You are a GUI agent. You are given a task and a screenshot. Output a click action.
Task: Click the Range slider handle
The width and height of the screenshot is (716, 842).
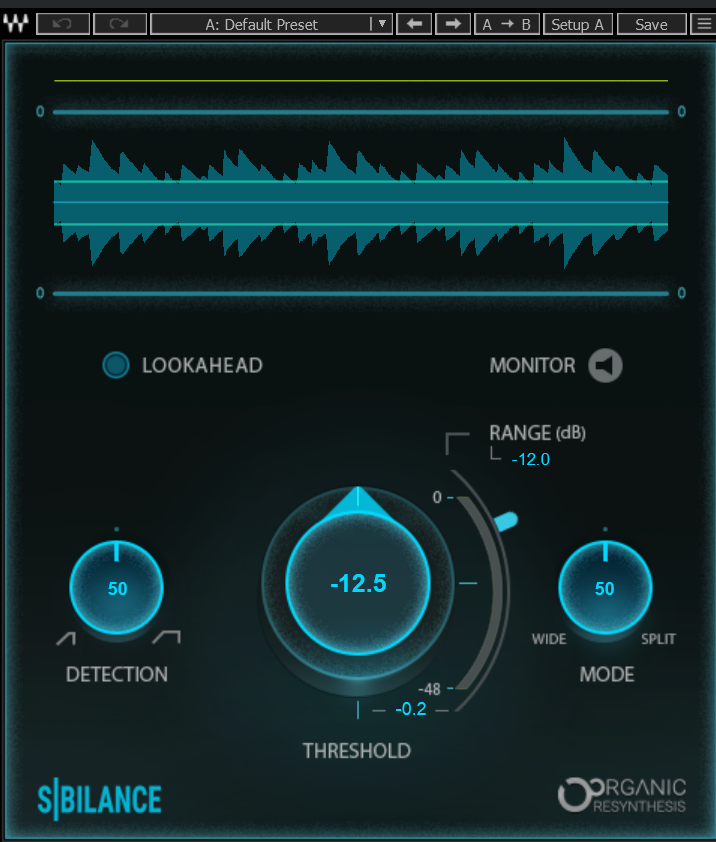click(x=505, y=521)
